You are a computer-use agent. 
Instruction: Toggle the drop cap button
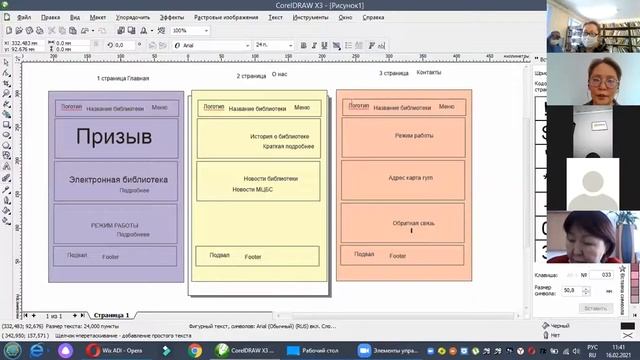(359, 46)
